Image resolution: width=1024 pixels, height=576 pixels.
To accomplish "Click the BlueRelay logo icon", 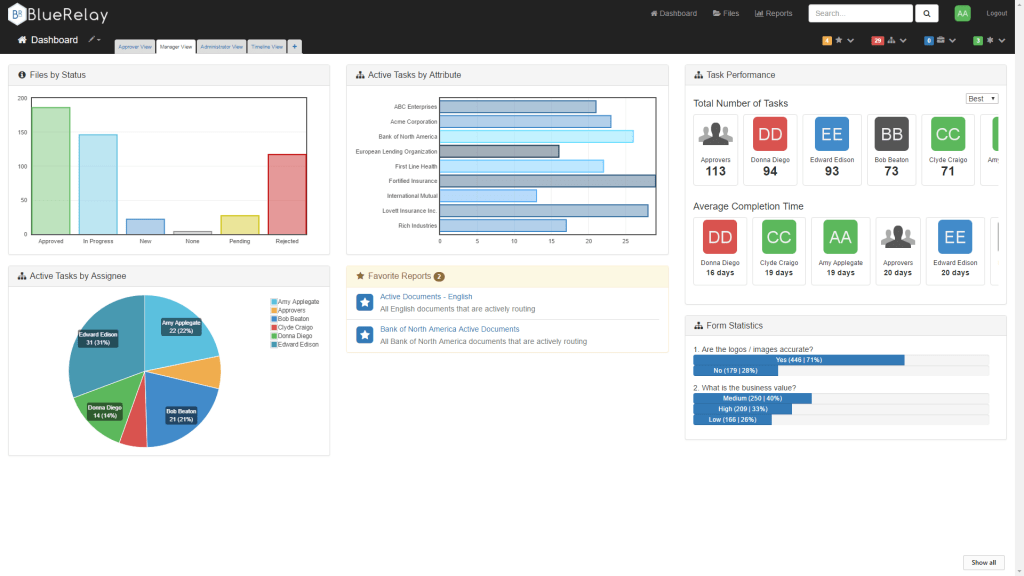I will pos(16,14).
